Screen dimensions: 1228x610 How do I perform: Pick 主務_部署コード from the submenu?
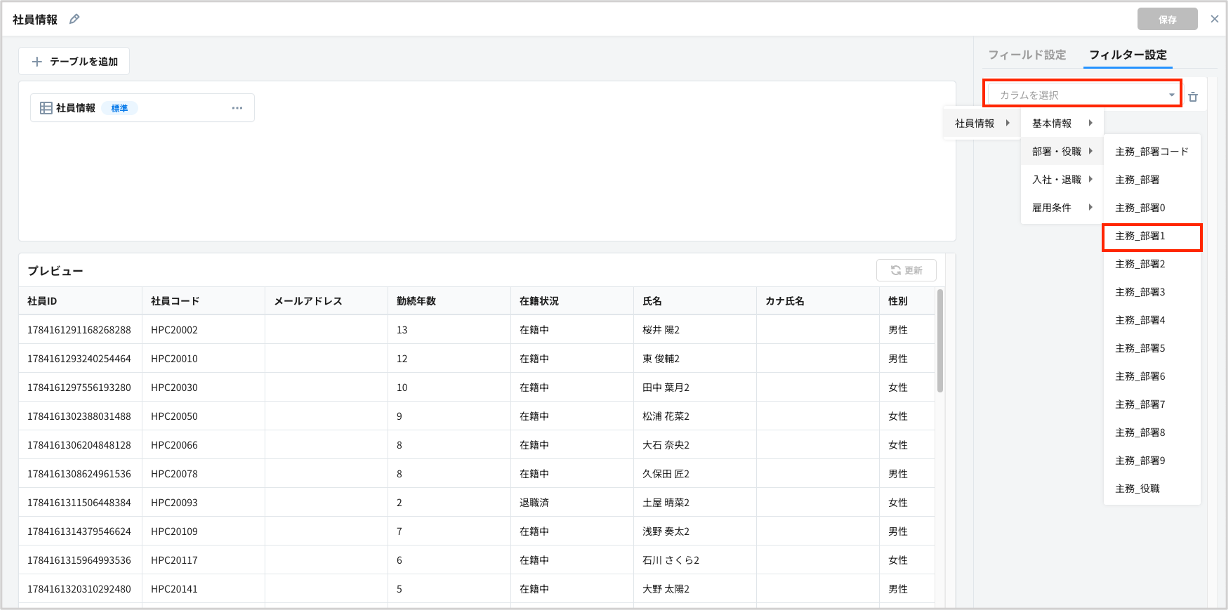click(x=1151, y=151)
